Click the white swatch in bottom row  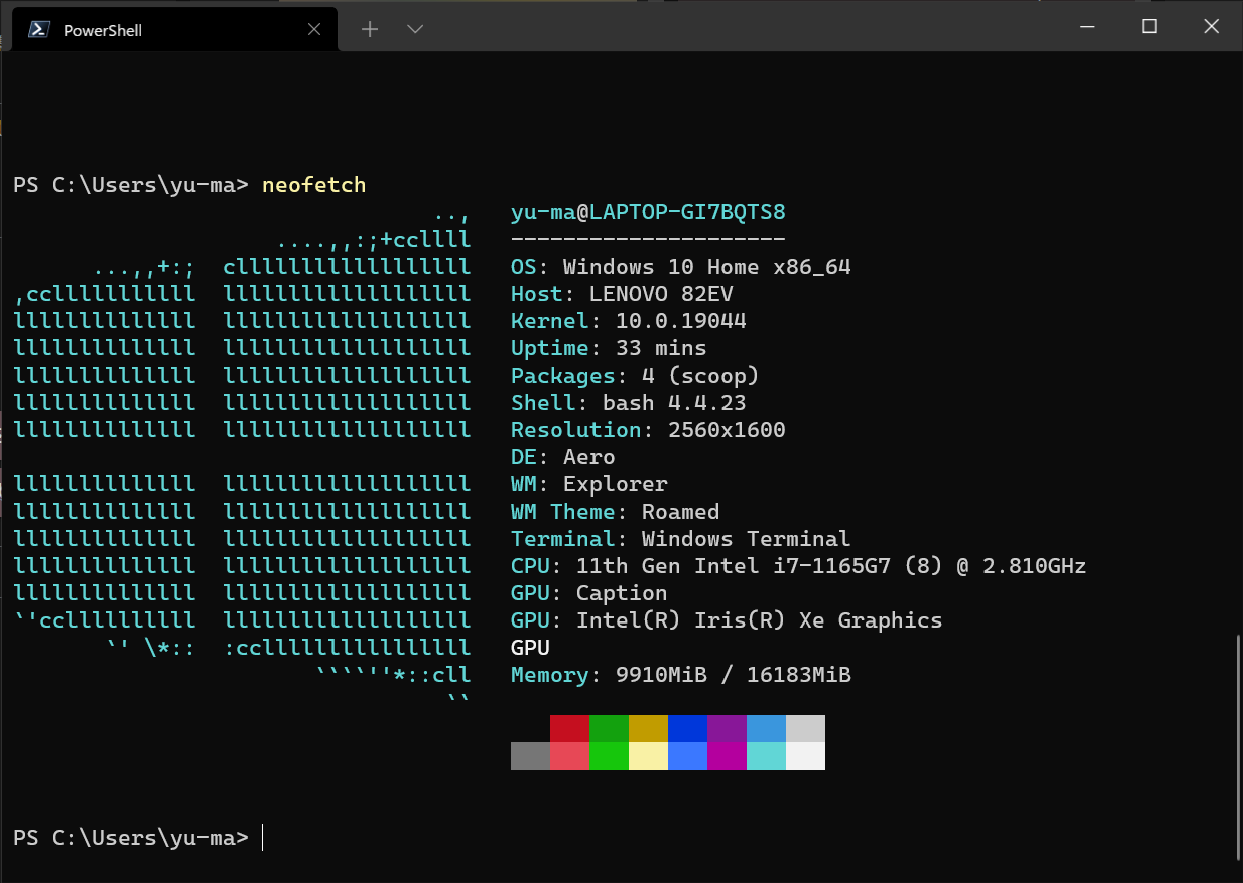pos(805,756)
